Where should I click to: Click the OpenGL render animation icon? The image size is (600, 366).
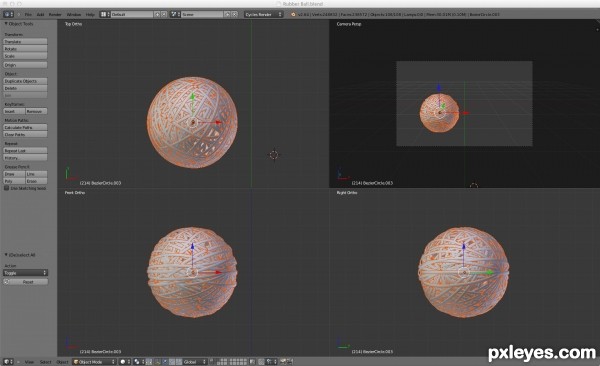[290, 362]
